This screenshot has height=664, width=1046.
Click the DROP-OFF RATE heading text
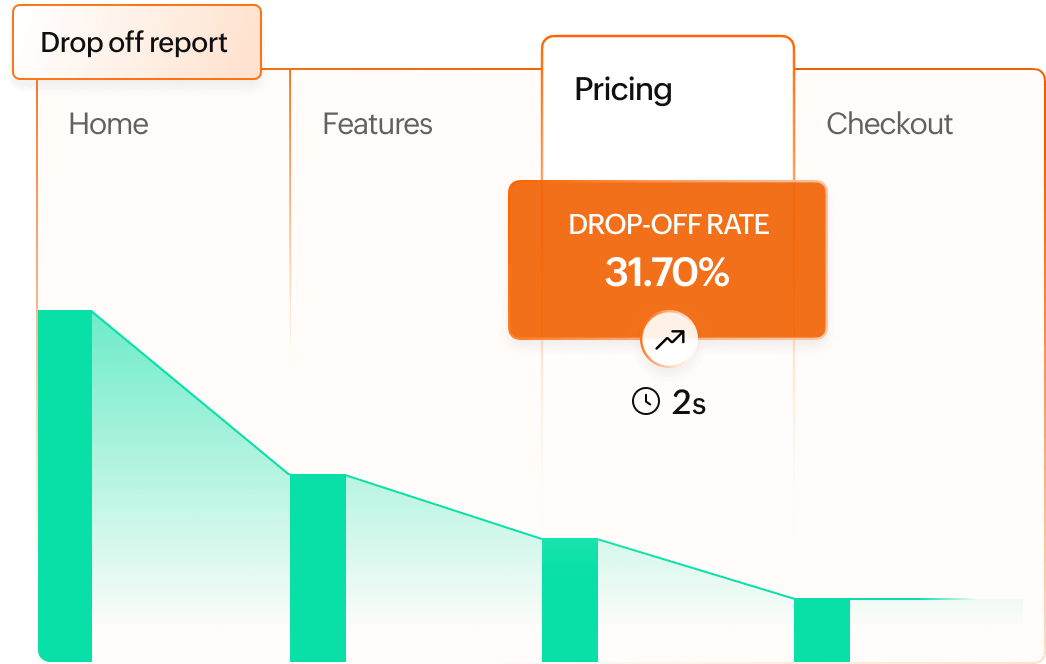(668, 224)
